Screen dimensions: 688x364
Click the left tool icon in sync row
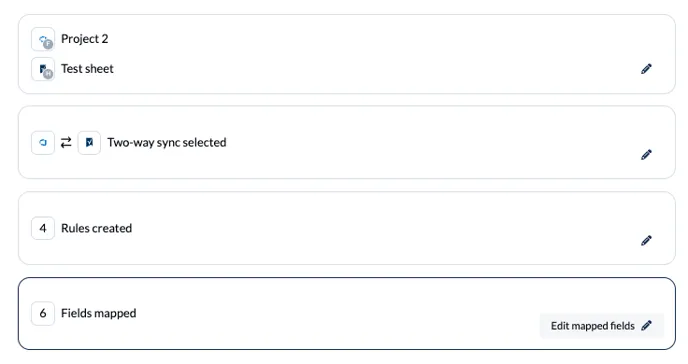tap(43, 143)
